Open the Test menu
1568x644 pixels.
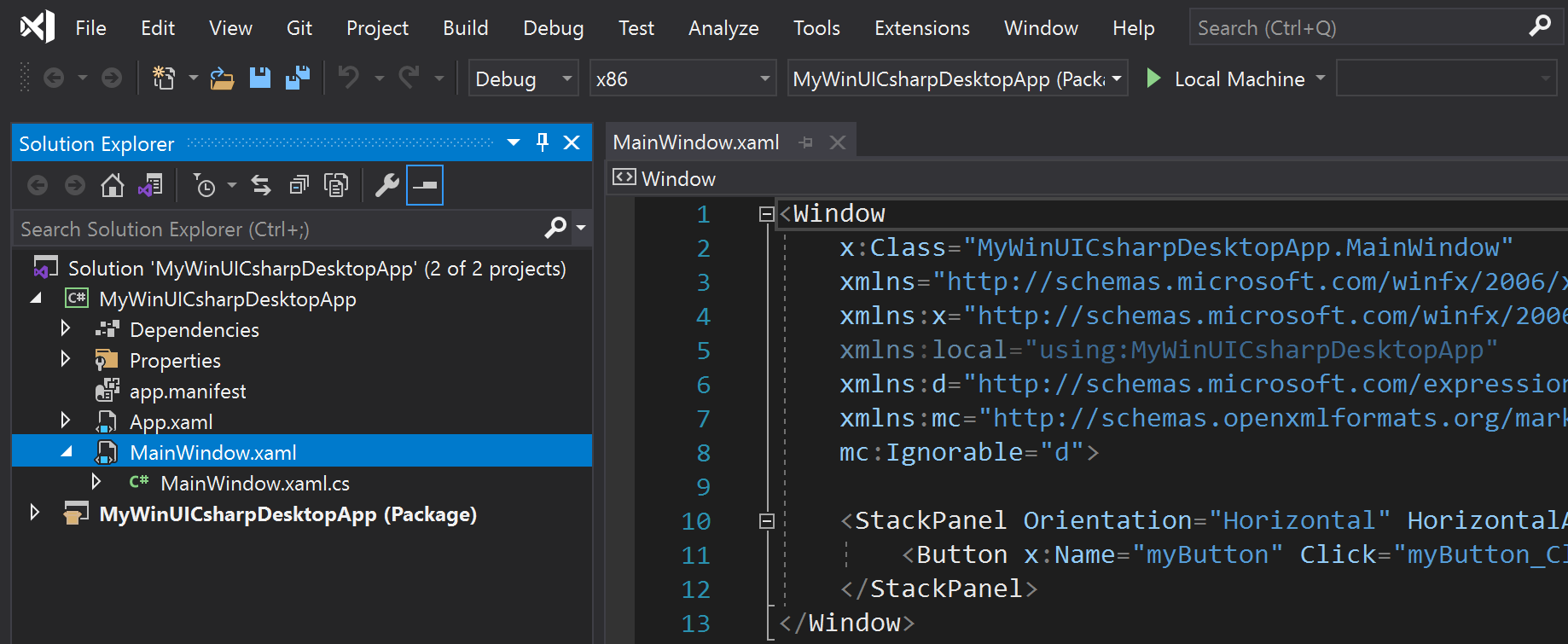click(x=636, y=28)
